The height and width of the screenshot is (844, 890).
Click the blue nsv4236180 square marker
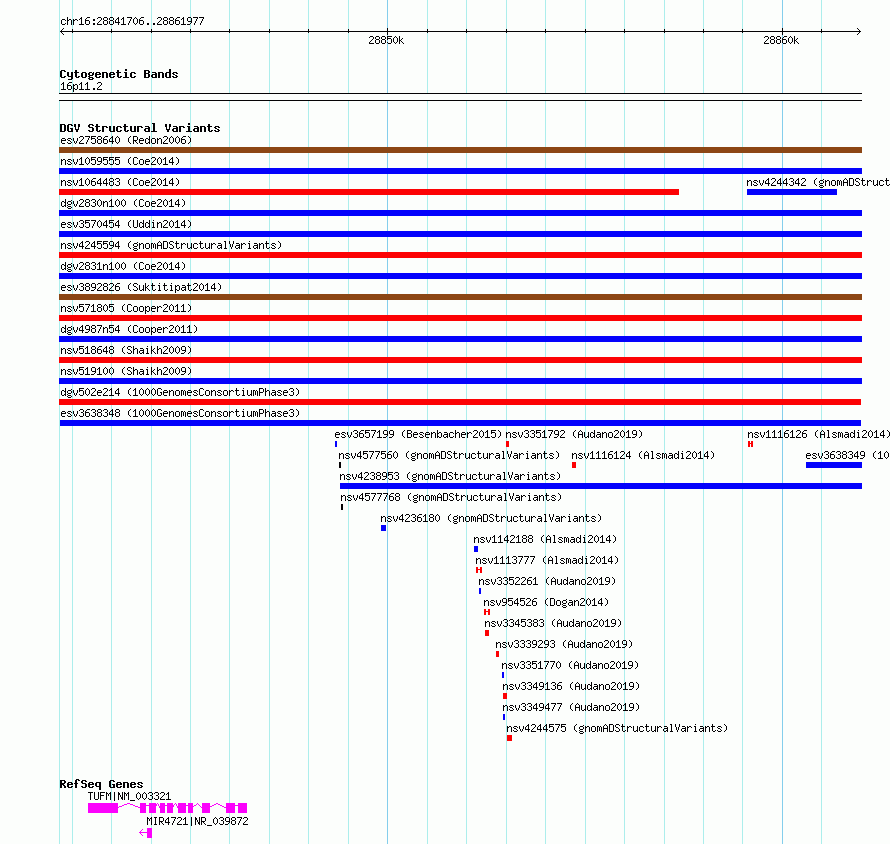pyautogui.click(x=384, y=528)
